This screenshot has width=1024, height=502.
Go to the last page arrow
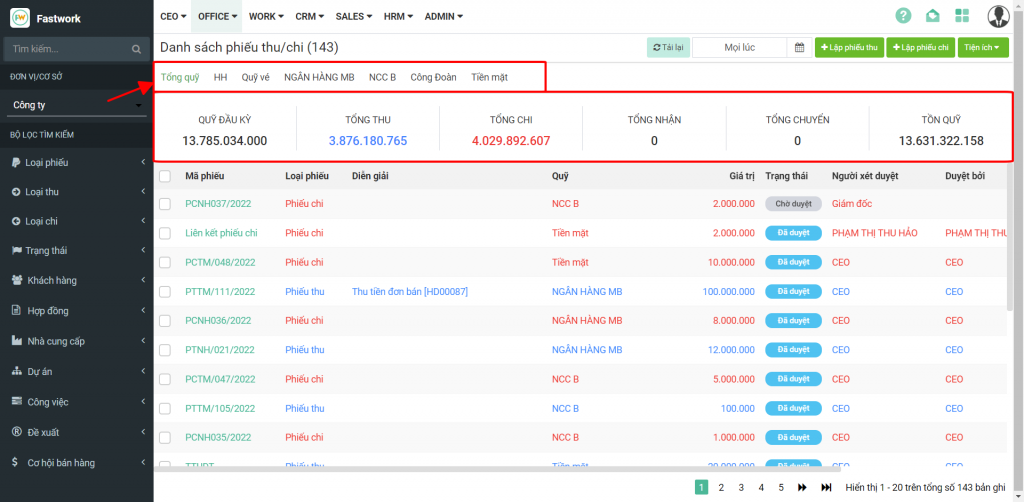click(x=826, y=487)
